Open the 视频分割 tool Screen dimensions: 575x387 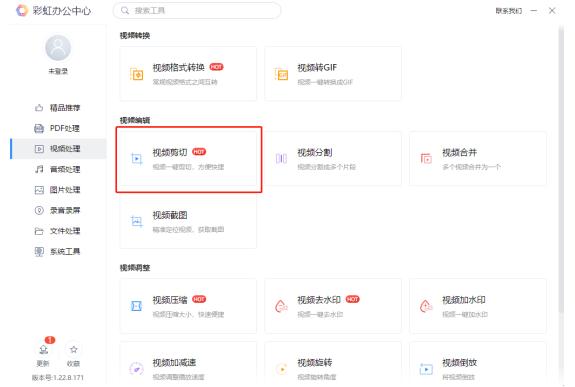tap(333, 159)
